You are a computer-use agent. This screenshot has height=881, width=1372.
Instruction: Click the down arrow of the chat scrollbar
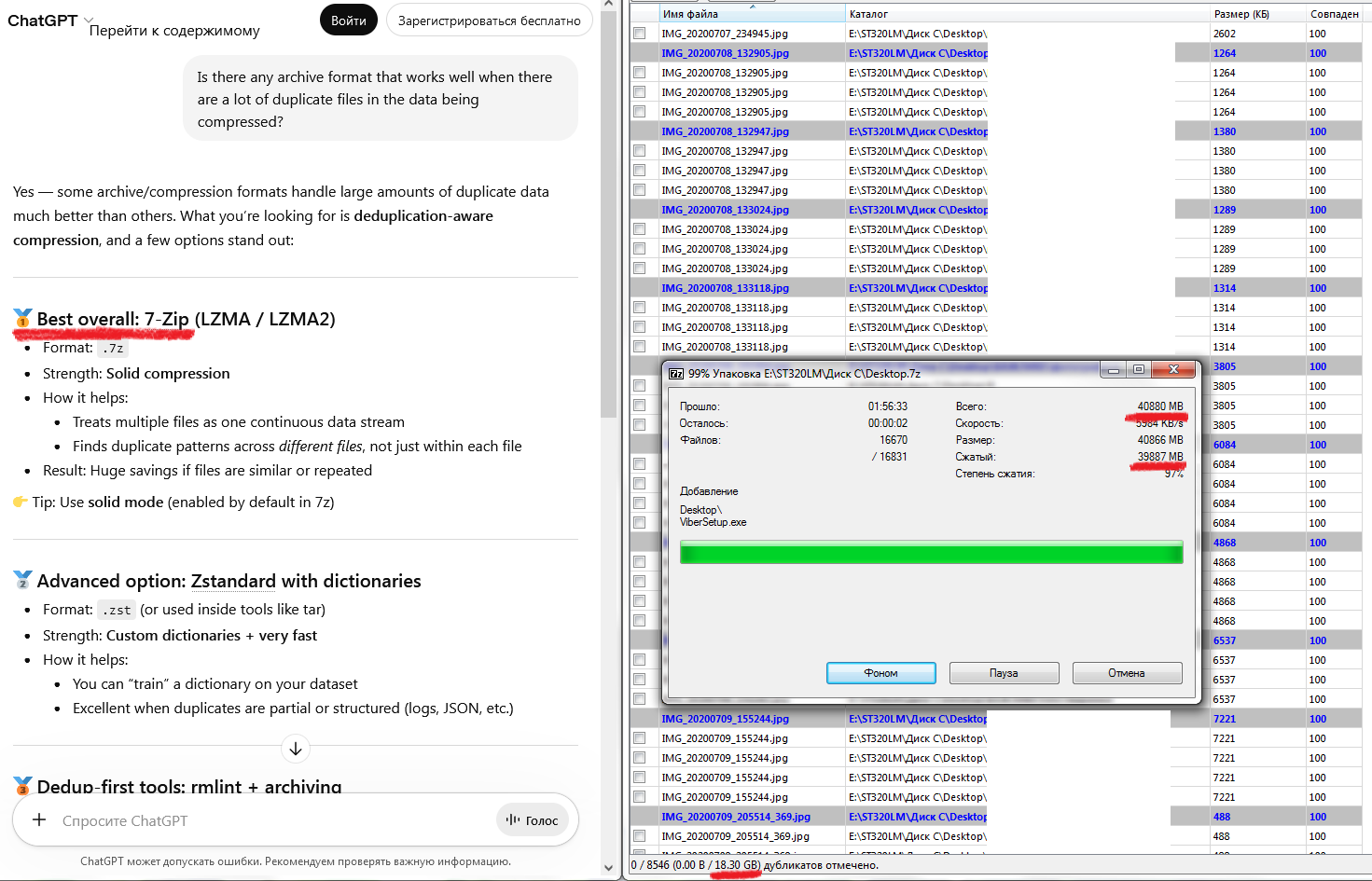608,868
